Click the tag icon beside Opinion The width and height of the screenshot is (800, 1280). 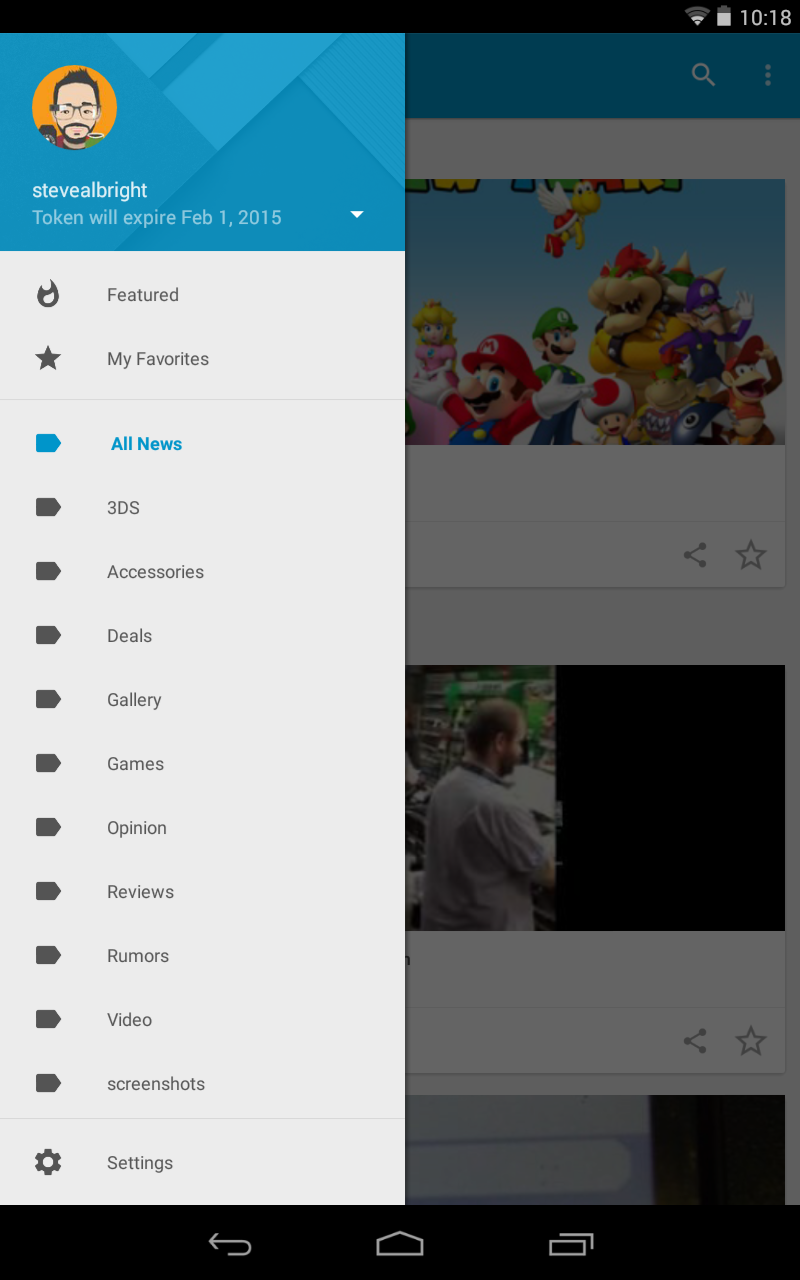(x=48, y=827)
